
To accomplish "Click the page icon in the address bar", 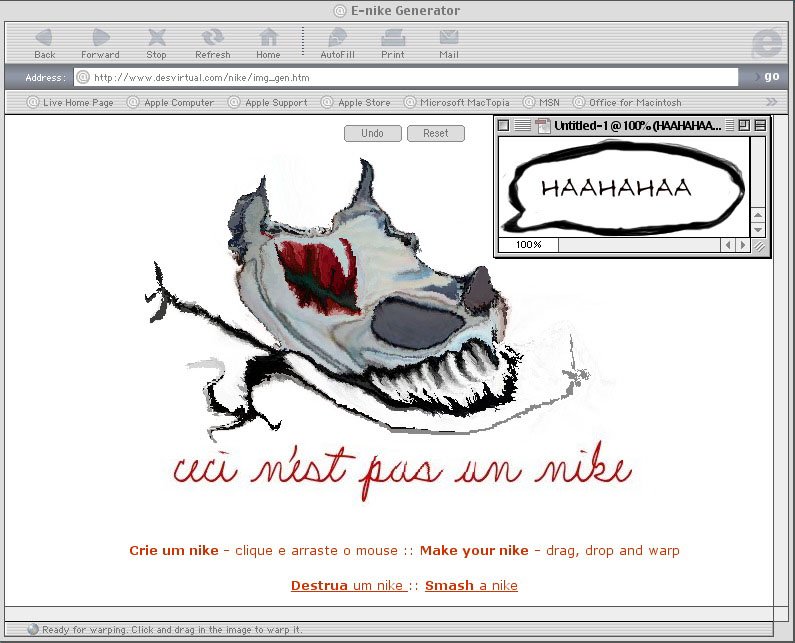I will (x=83, y=78).
